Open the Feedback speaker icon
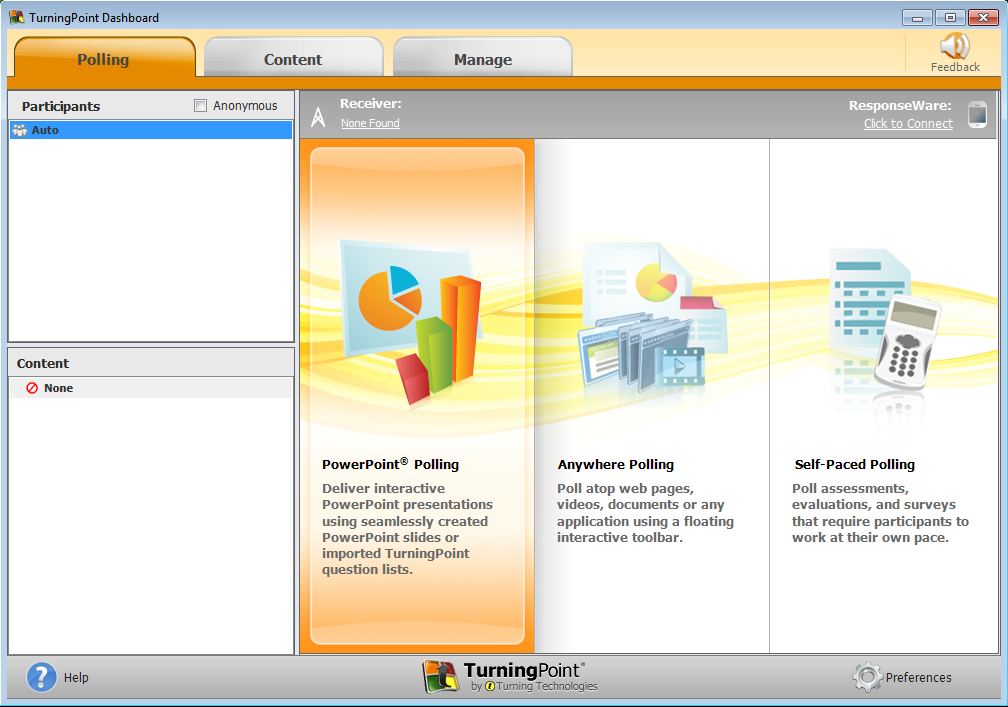Viewport: 1008px width, 707px height. (x=955, y=46)
